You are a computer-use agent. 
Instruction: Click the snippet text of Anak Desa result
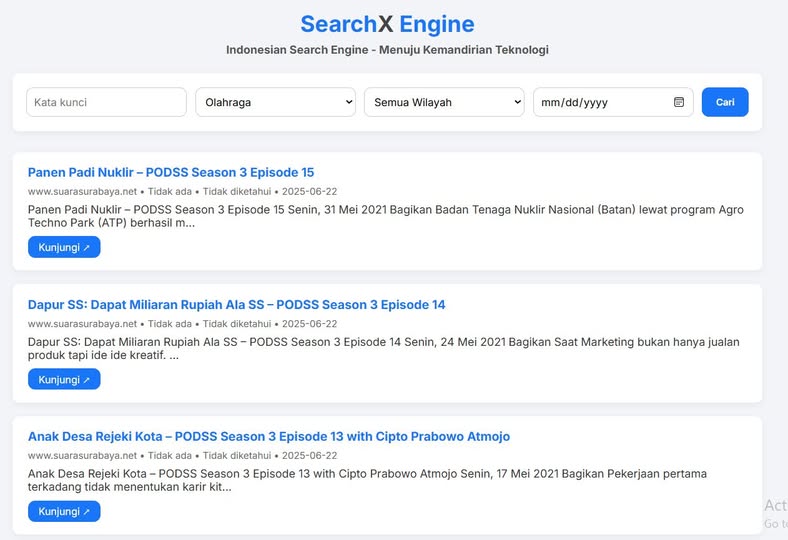[x=383, y=480]
